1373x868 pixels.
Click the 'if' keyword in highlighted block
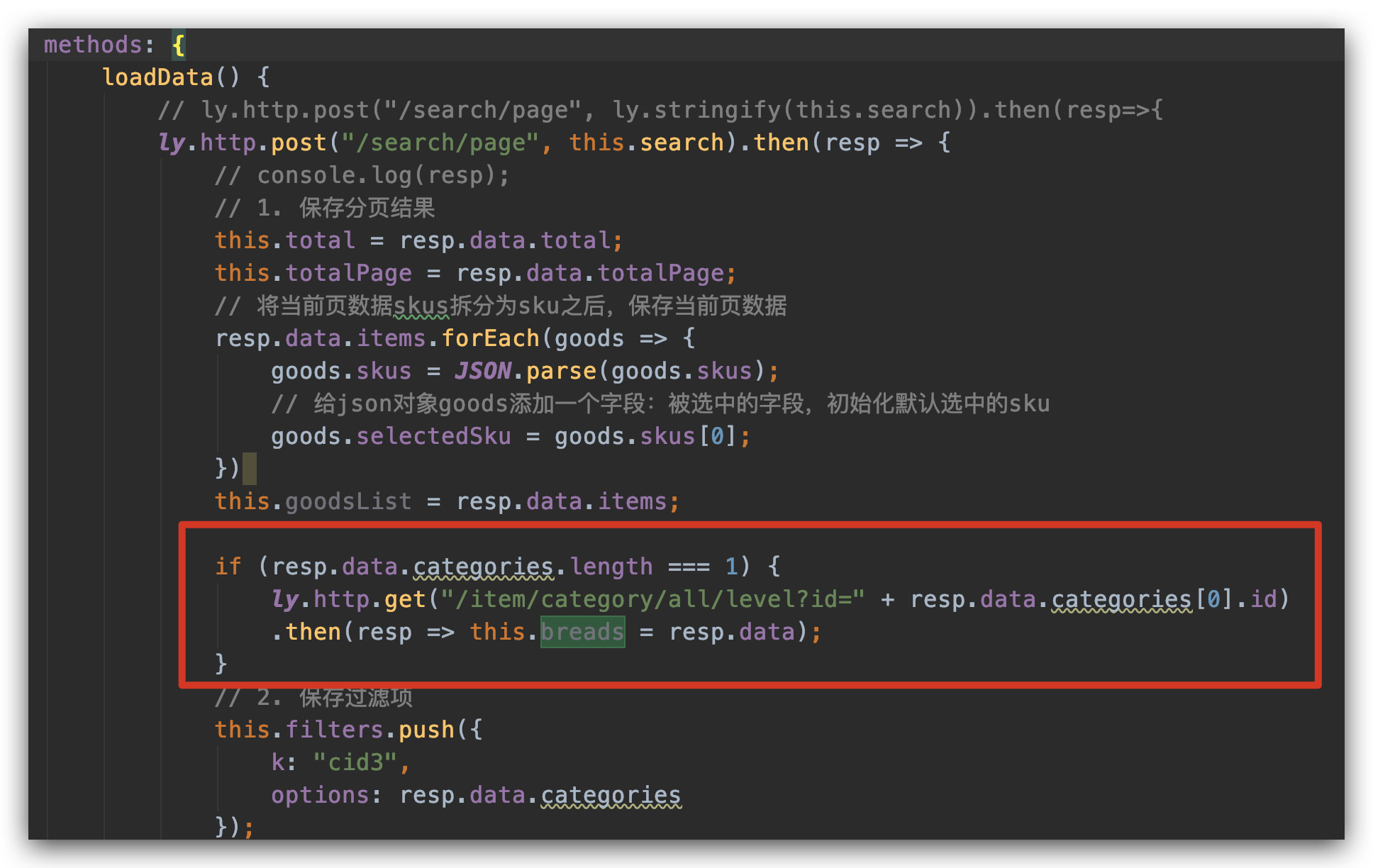228,567
